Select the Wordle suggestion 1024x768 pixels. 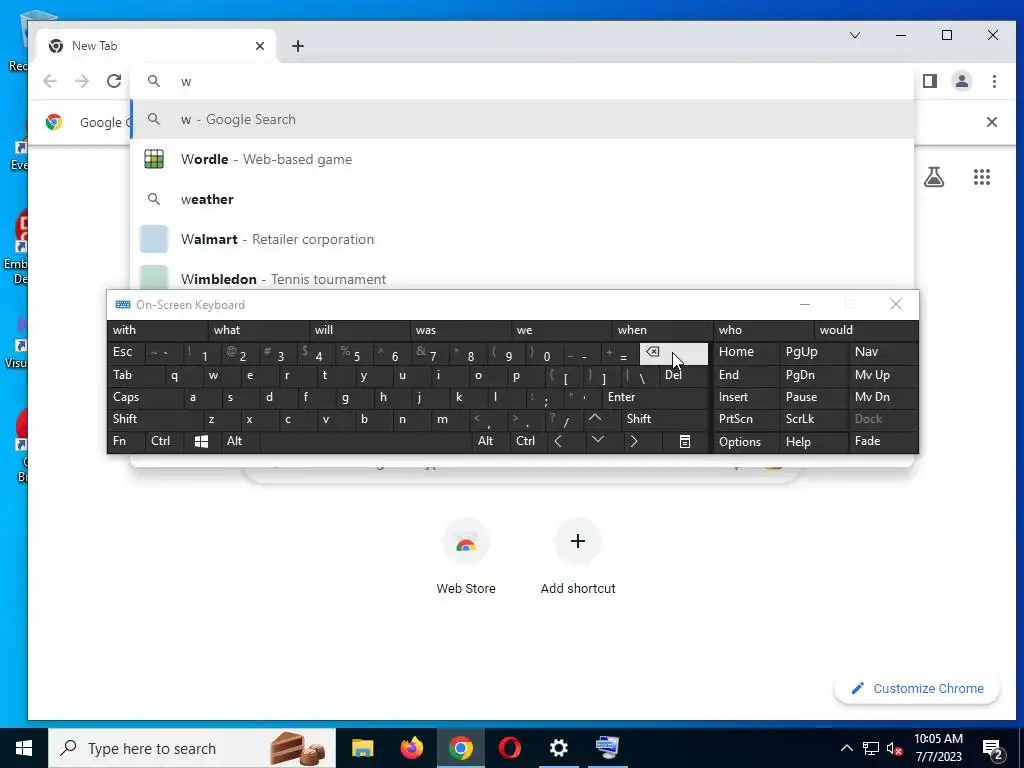tap(522, 159)
